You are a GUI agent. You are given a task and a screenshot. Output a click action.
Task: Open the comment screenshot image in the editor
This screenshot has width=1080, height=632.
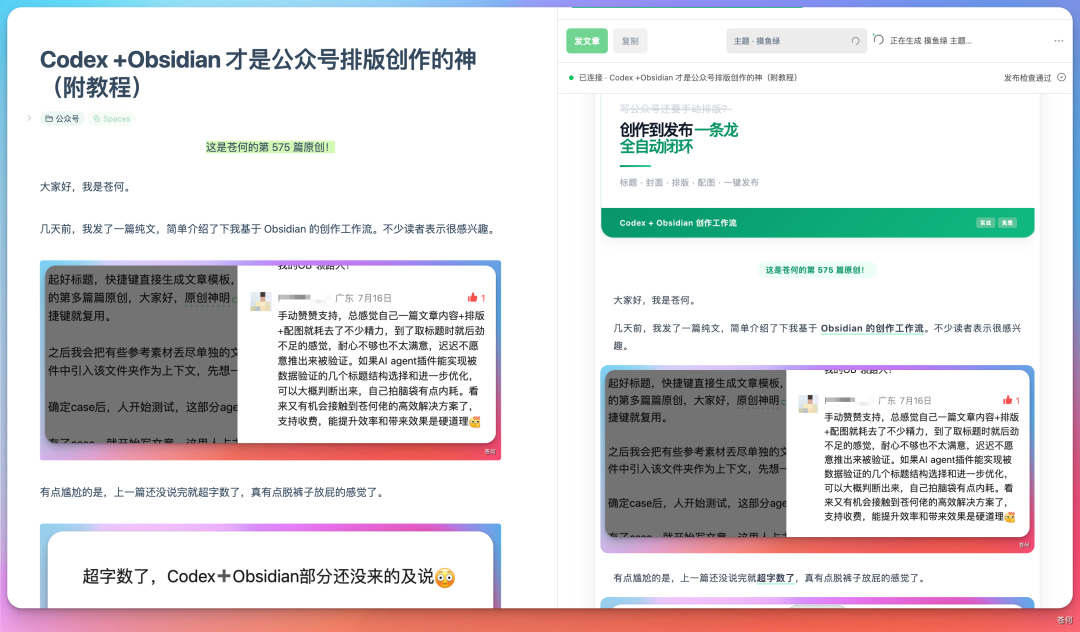270,360
